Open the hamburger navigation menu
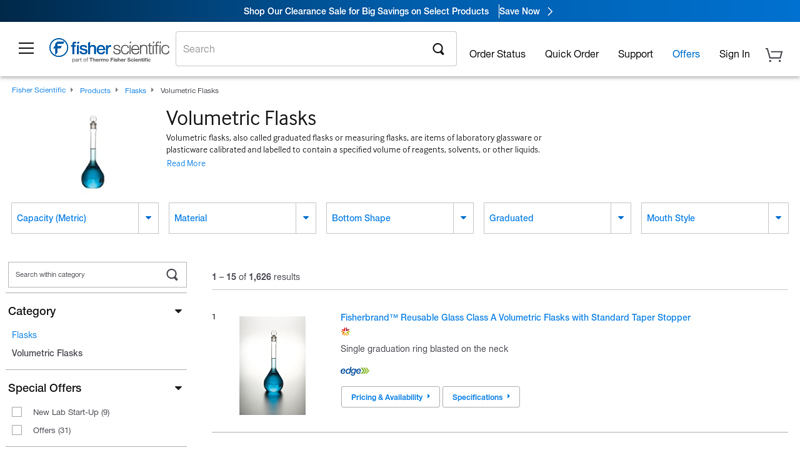Screen dimensions: 800x450 (26, 48)
